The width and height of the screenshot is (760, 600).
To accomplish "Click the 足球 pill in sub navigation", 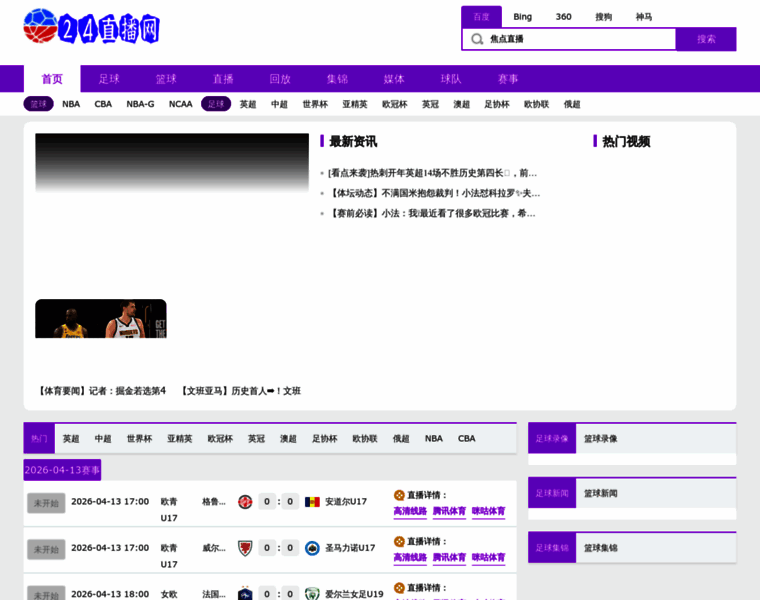I will pyautogui.click(x=216, y=104).
